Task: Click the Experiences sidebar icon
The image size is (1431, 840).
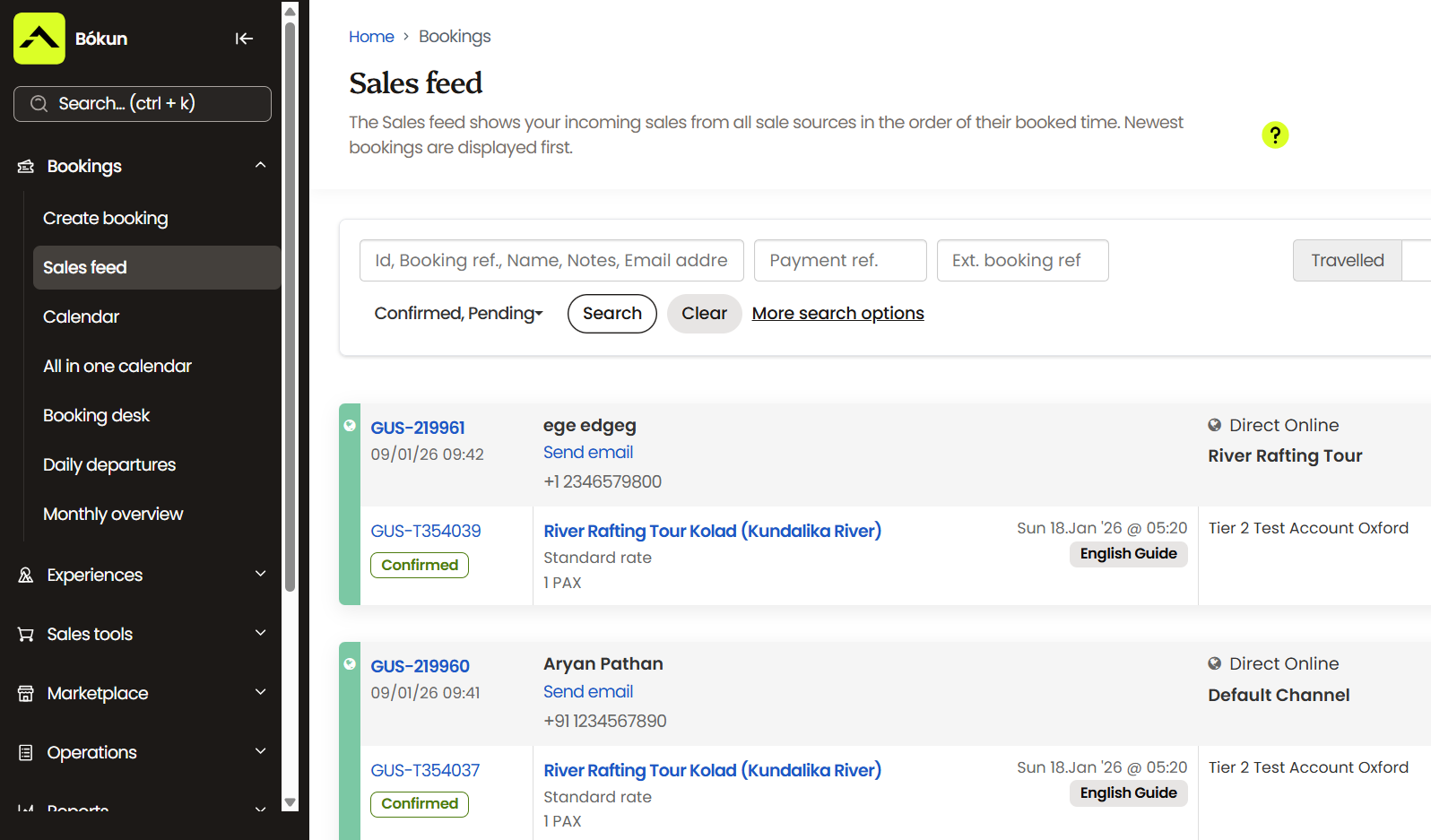Action: click(x=26, y=575)
